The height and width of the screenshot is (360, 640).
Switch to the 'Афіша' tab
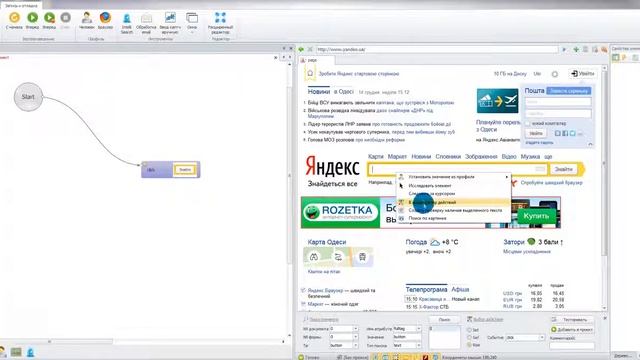point(460,289)
